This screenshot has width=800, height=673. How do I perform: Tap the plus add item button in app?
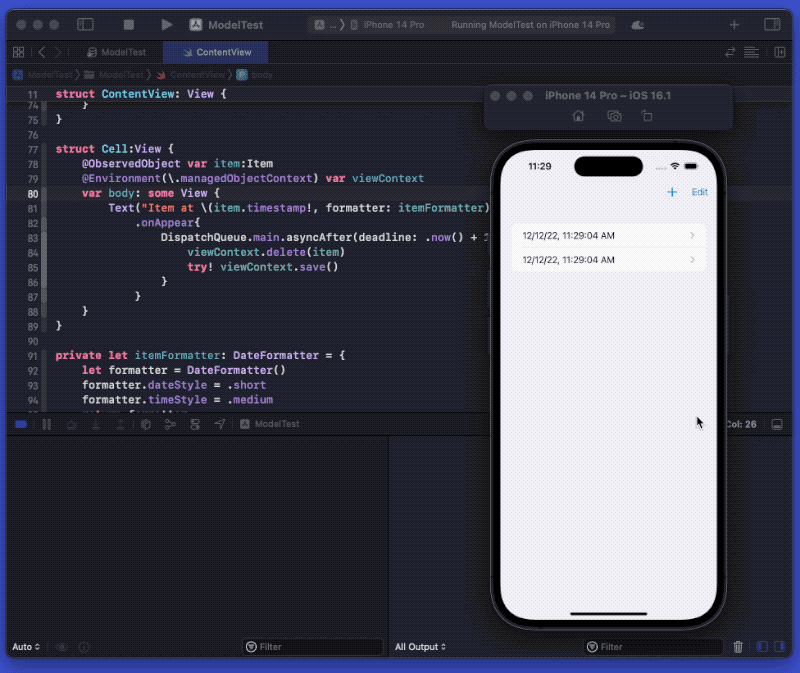point(672,192)
